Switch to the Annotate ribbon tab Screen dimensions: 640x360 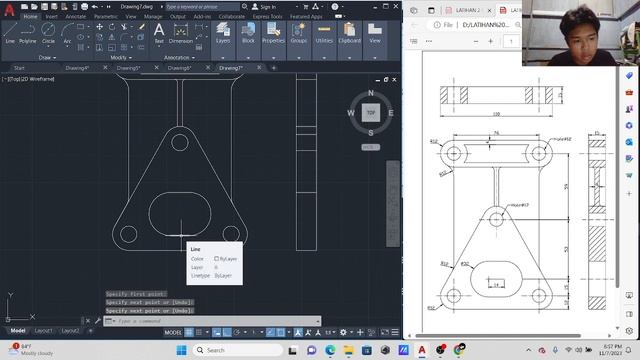click(x=76, y=17)
